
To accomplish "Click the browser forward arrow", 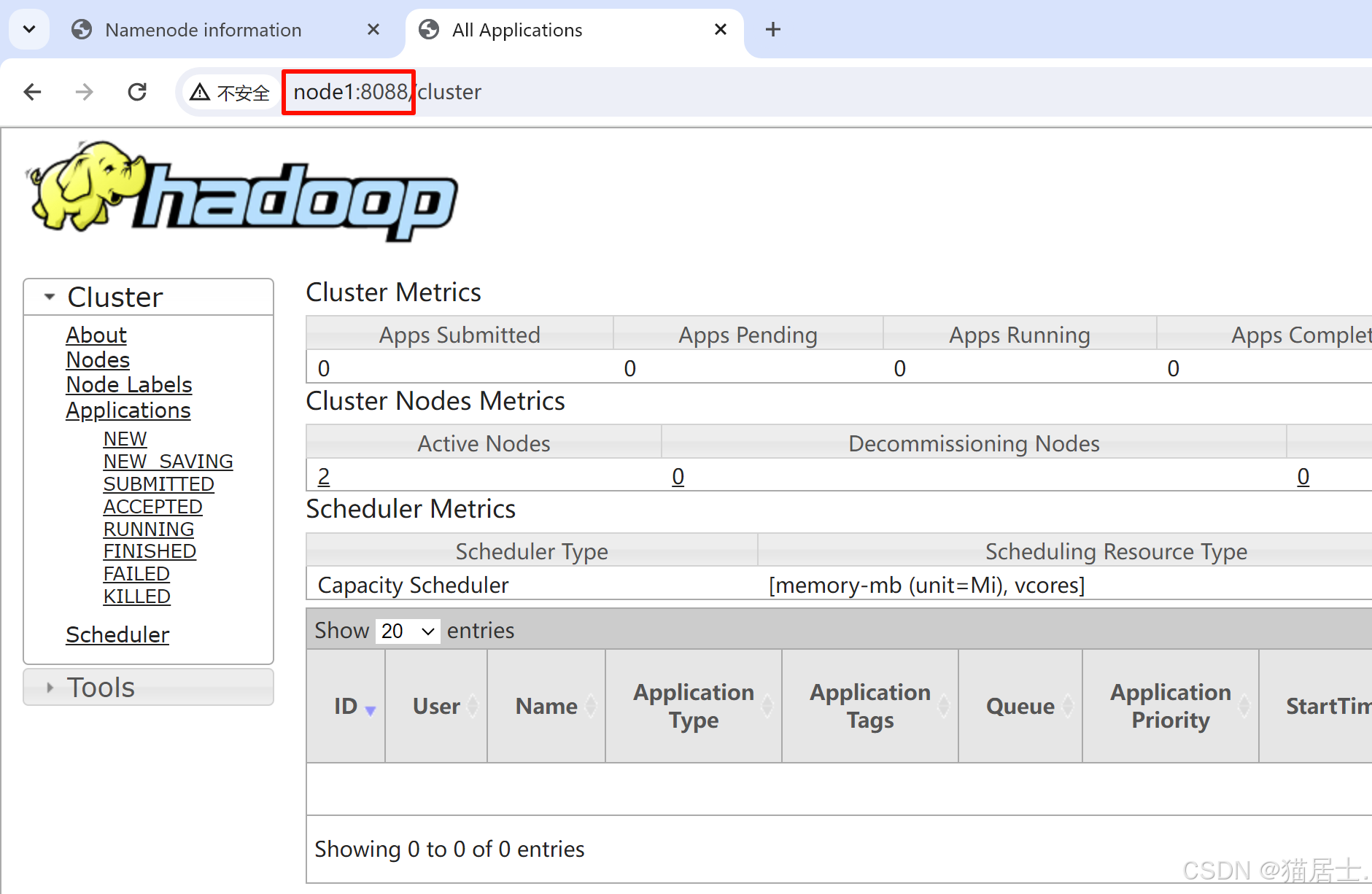I will point(85,92).
